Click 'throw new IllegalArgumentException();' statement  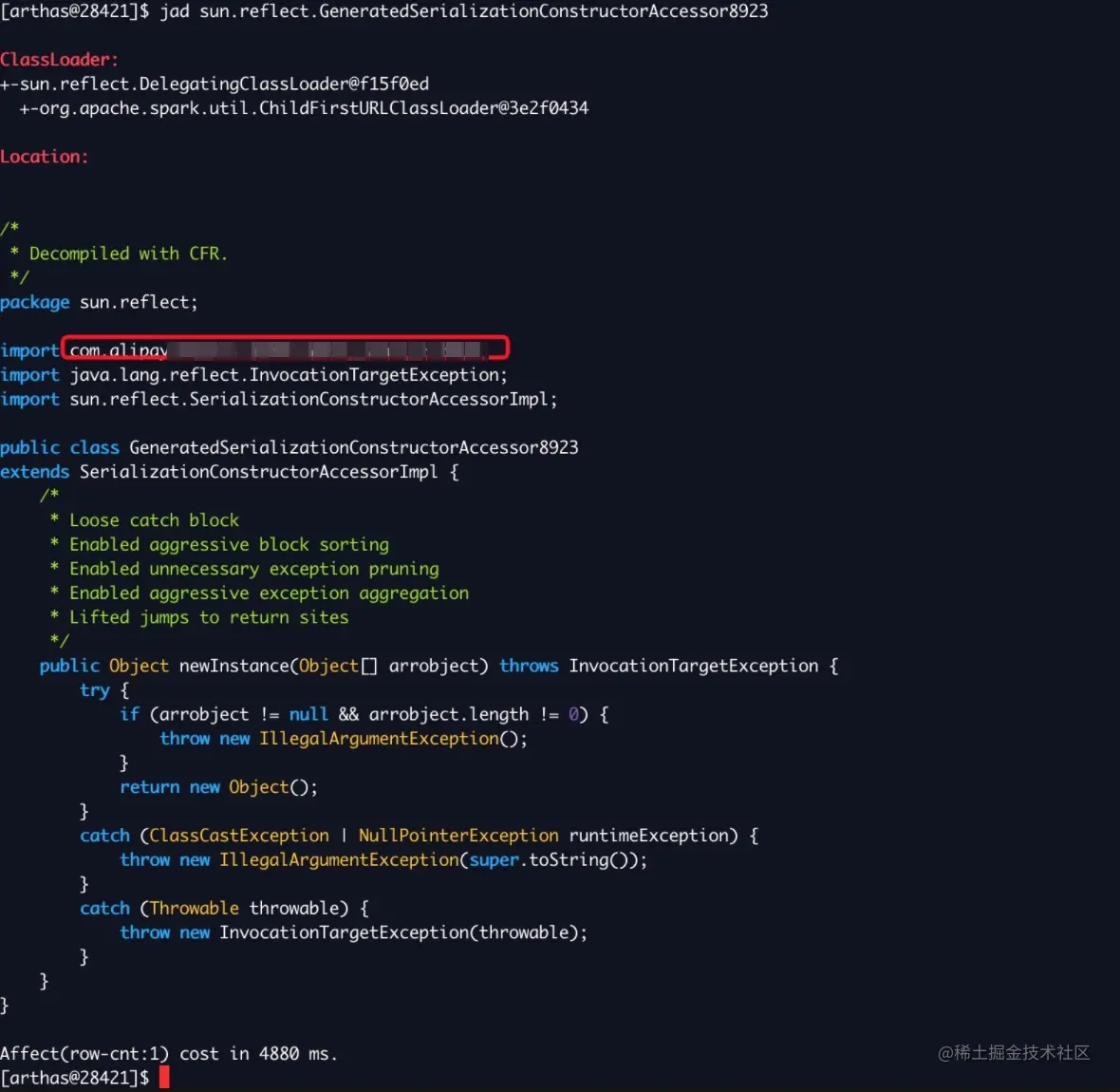tap(344, 738)
